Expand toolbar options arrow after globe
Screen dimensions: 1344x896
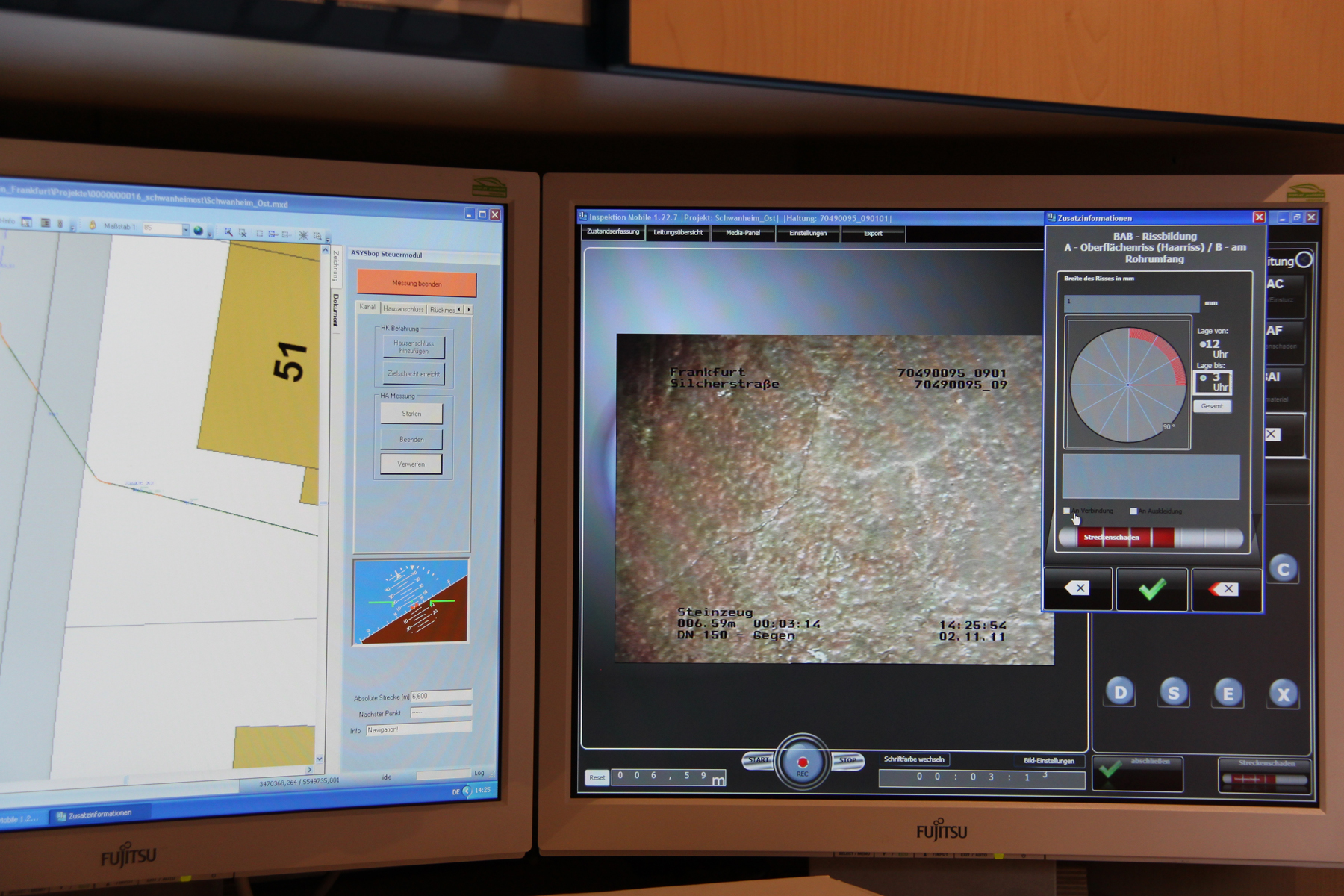click(x=210, y=232)
